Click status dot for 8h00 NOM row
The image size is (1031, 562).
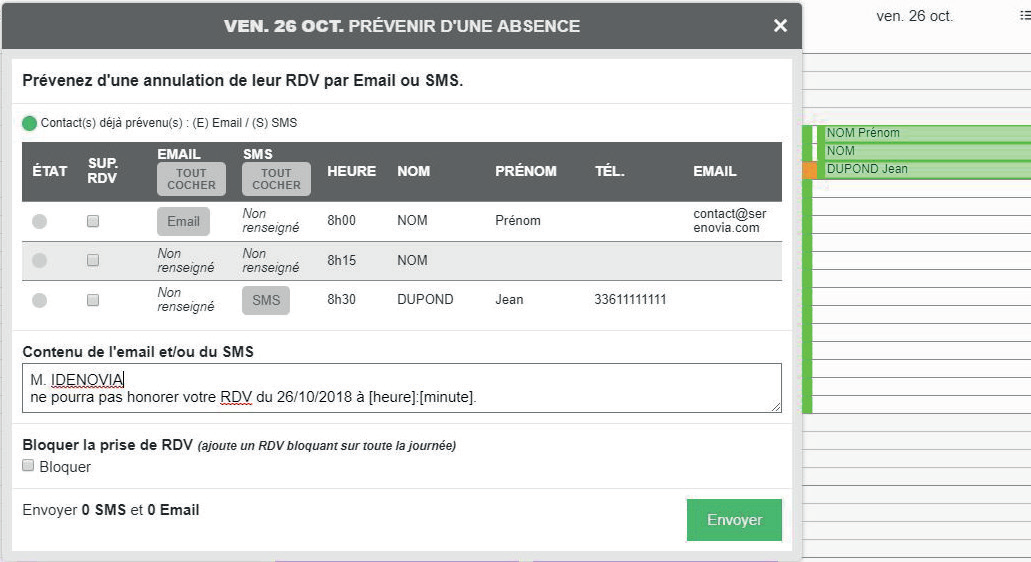39,221
